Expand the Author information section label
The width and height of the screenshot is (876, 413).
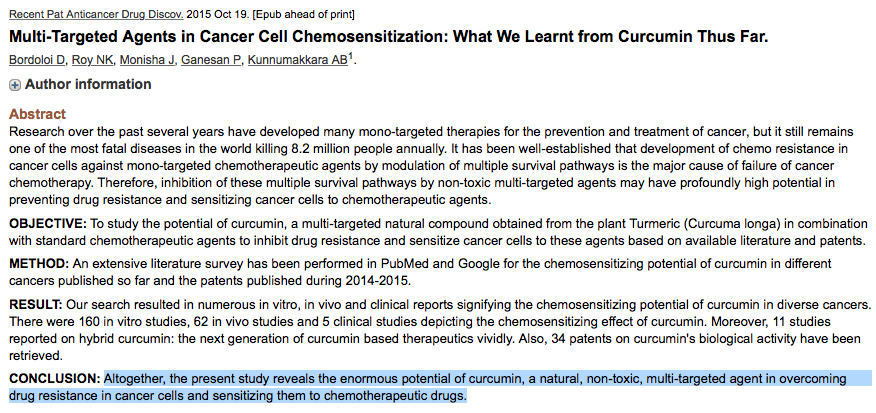pyautogui.click(x=88, y=84)
